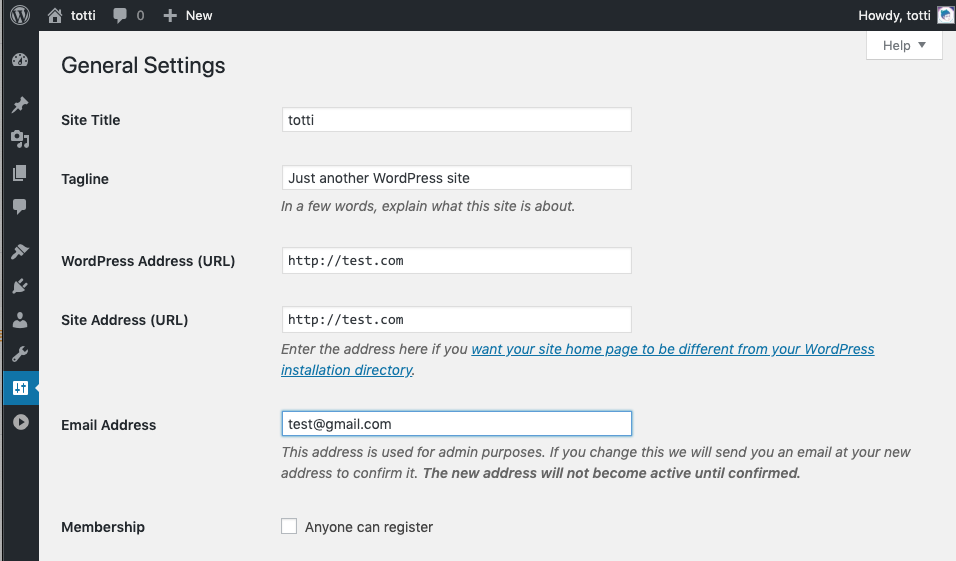
Task: Open Users sidebar icon
Action: pyautogui.click(x=20, y=320)
